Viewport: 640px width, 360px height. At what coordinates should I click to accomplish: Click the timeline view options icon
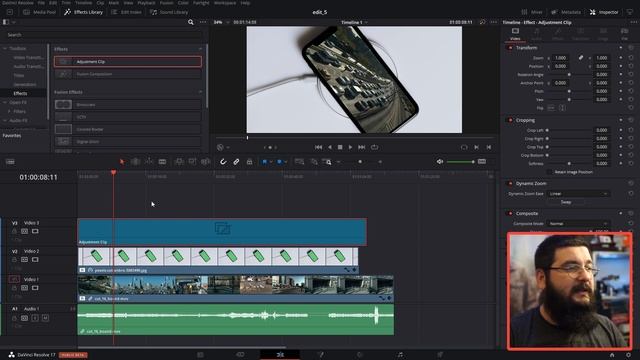point(10,162)
